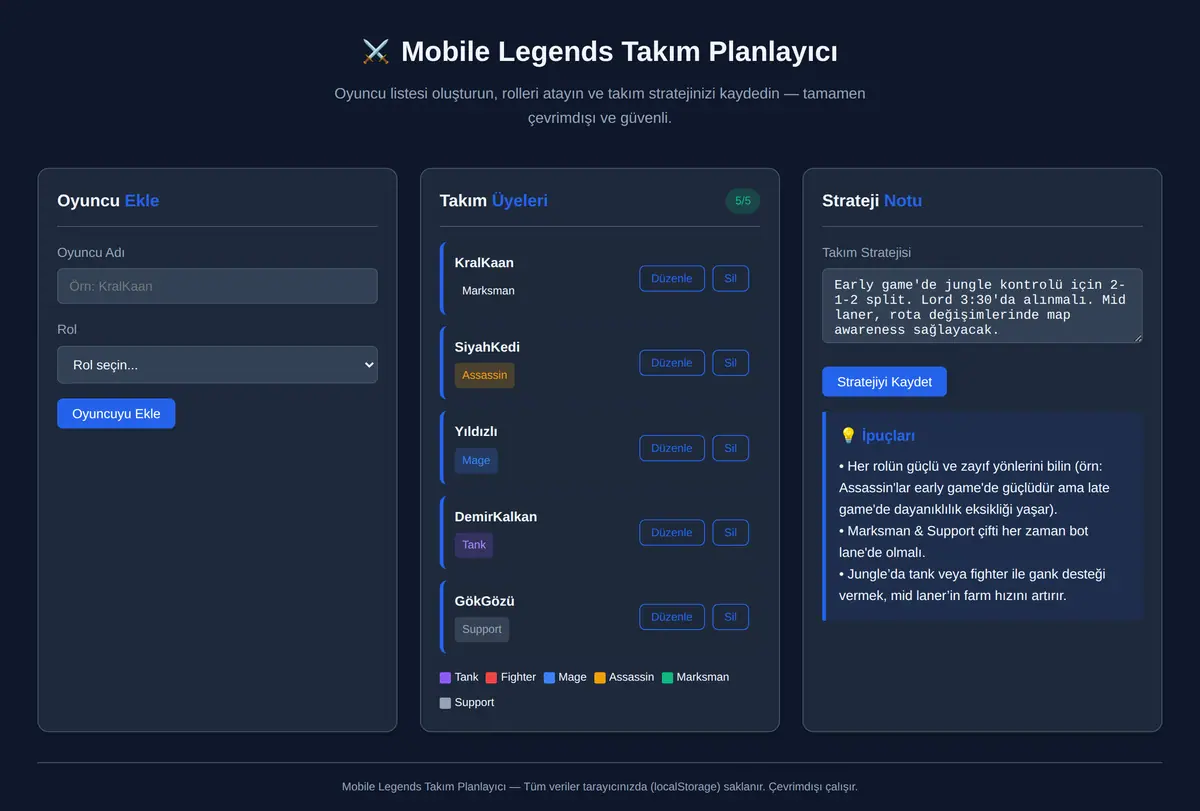Focus the Oyuncu Adı input field
Screen dimensions: 1200x811
click(x=217, y=286)
